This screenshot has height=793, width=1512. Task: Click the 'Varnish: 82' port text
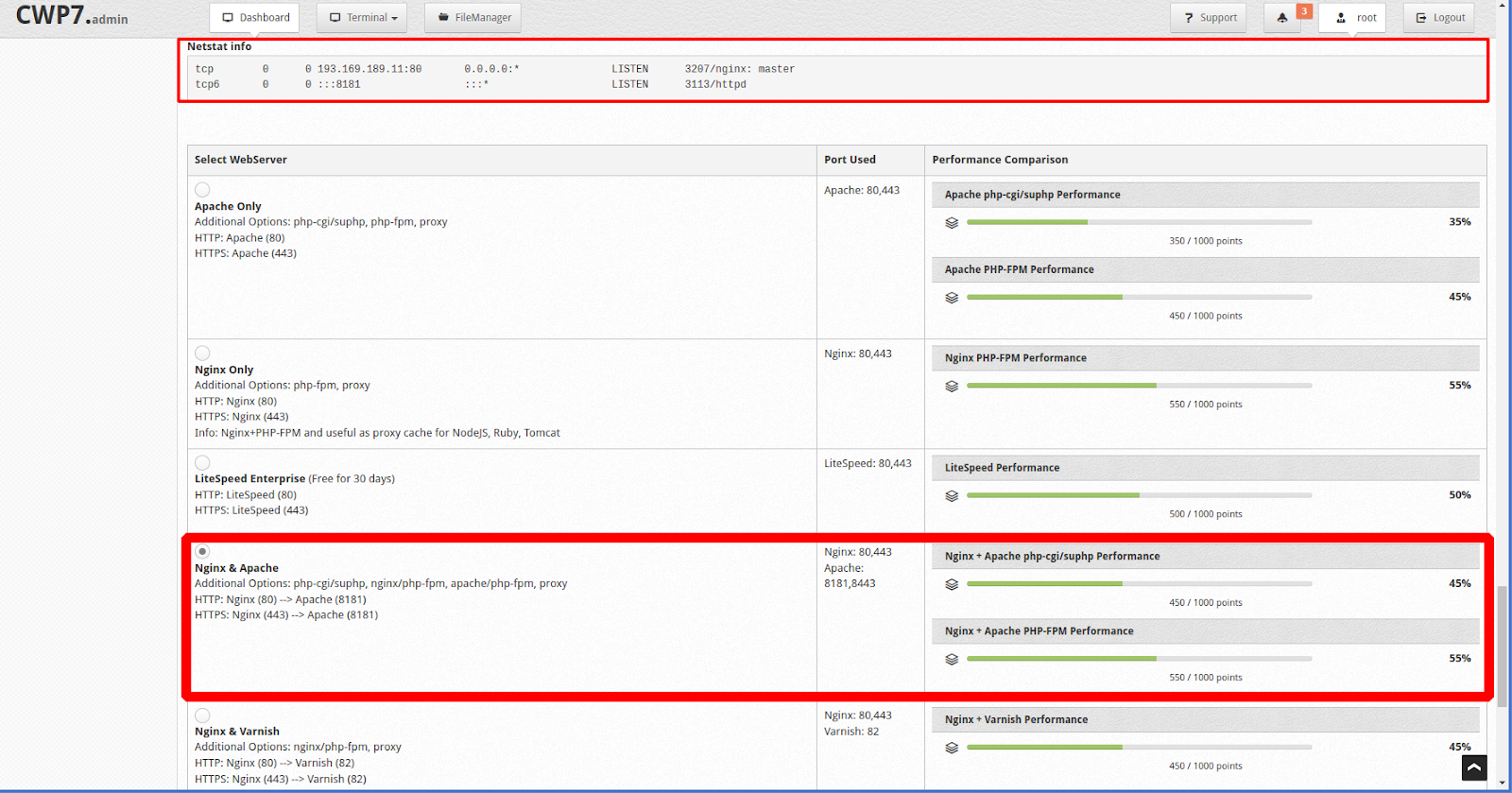(851, 732)
